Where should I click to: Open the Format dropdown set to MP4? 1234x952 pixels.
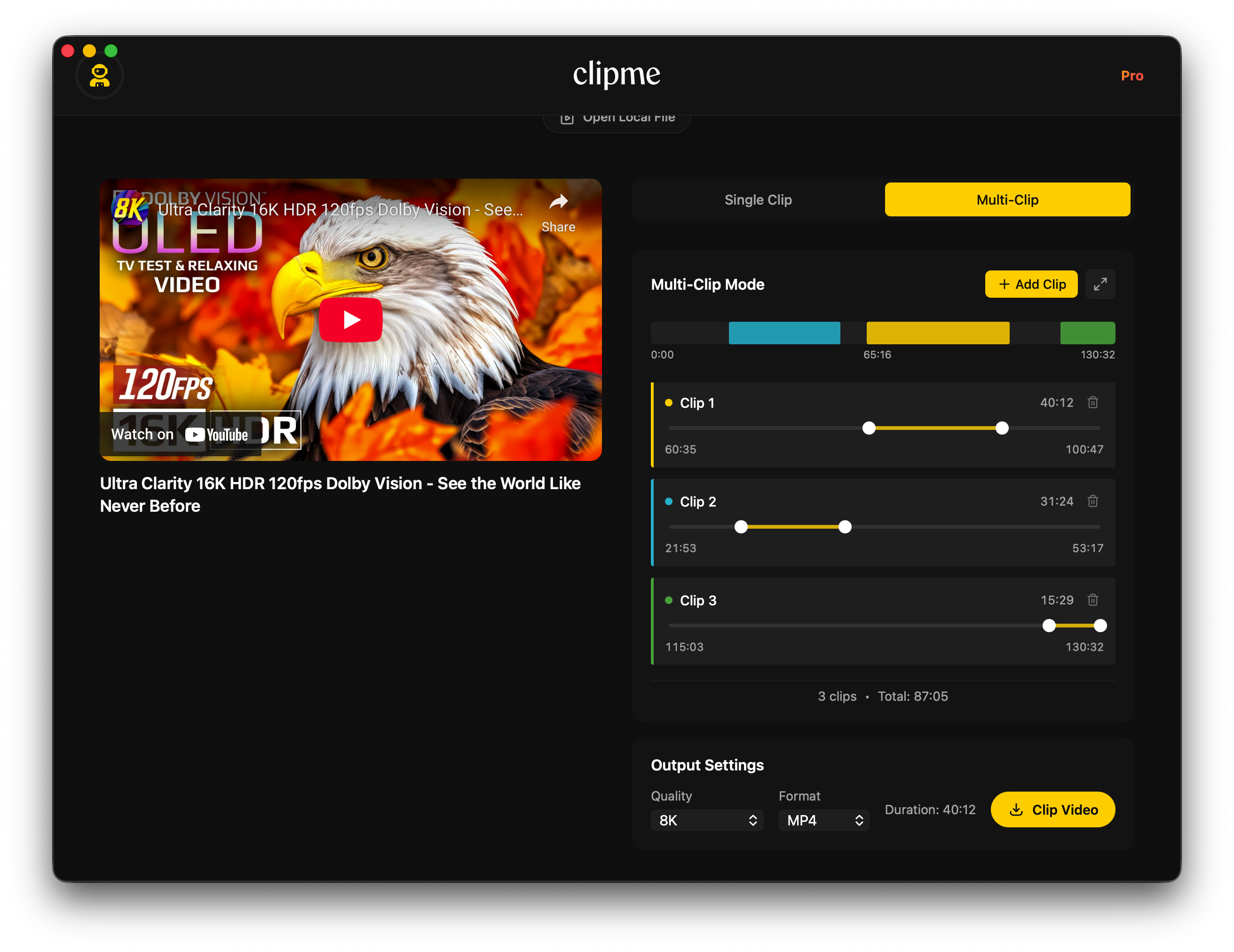click(823, 820)
